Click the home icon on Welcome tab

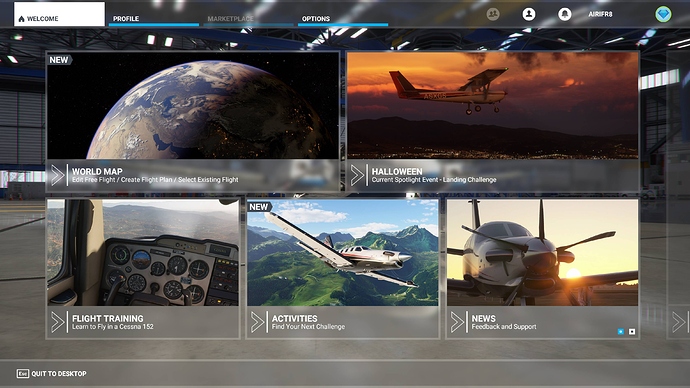(x=21, y=19)
